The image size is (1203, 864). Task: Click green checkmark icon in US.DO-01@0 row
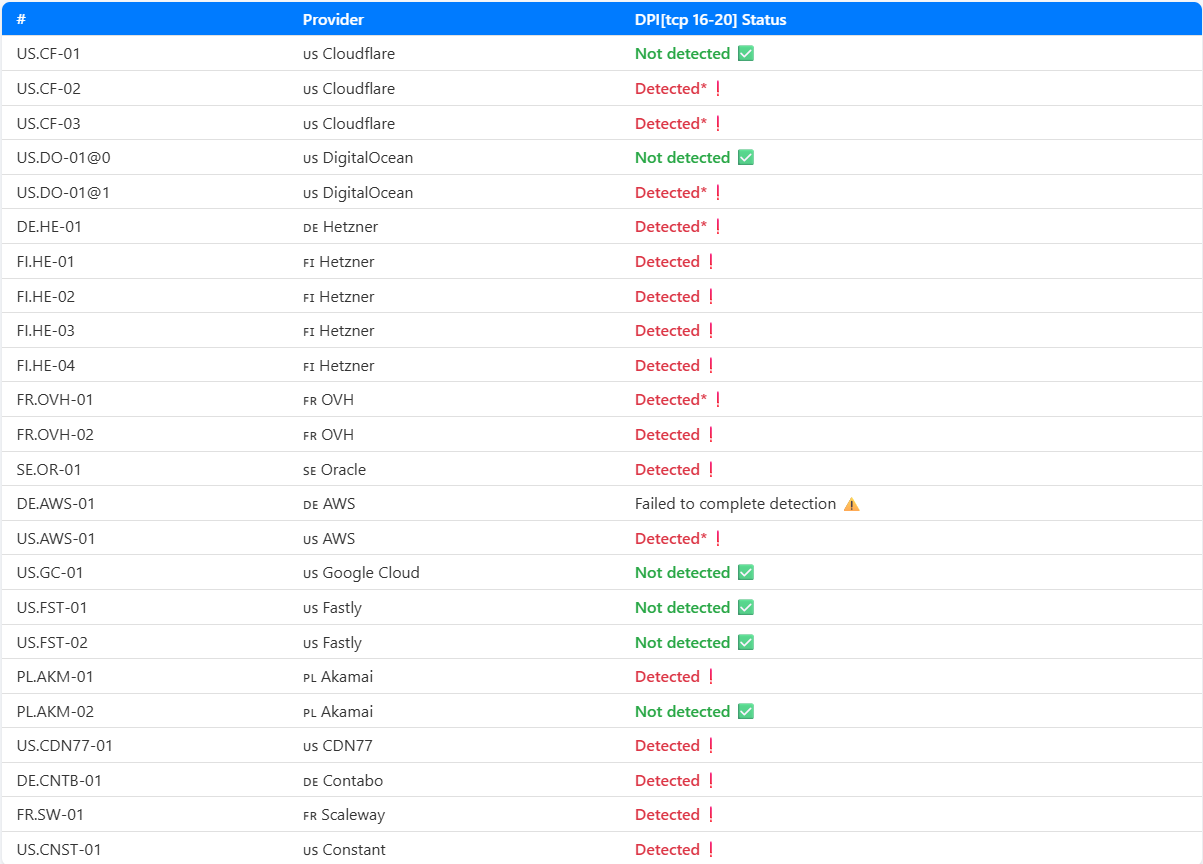click(745, 158)
